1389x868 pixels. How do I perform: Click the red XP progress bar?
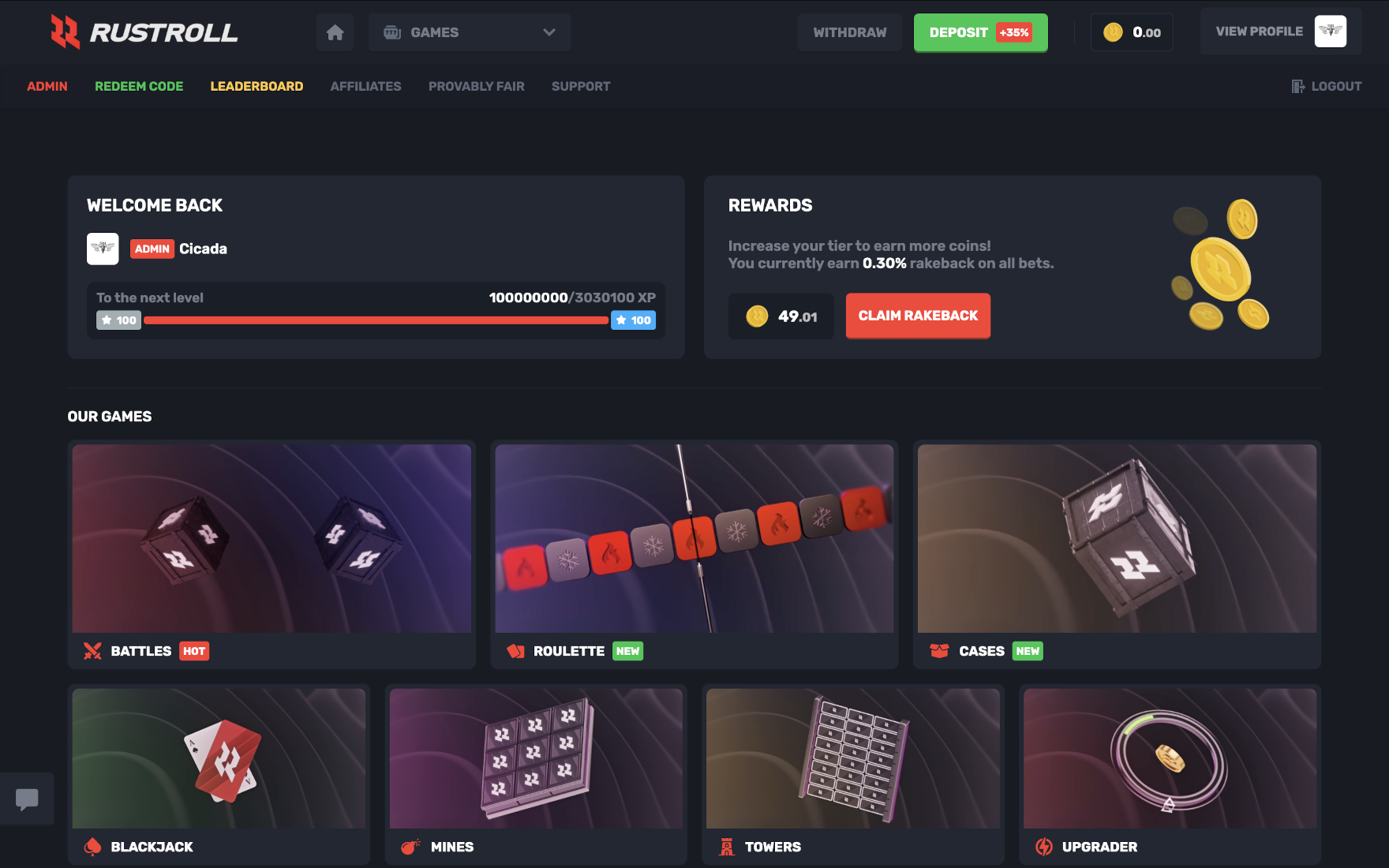pos(377,320)
